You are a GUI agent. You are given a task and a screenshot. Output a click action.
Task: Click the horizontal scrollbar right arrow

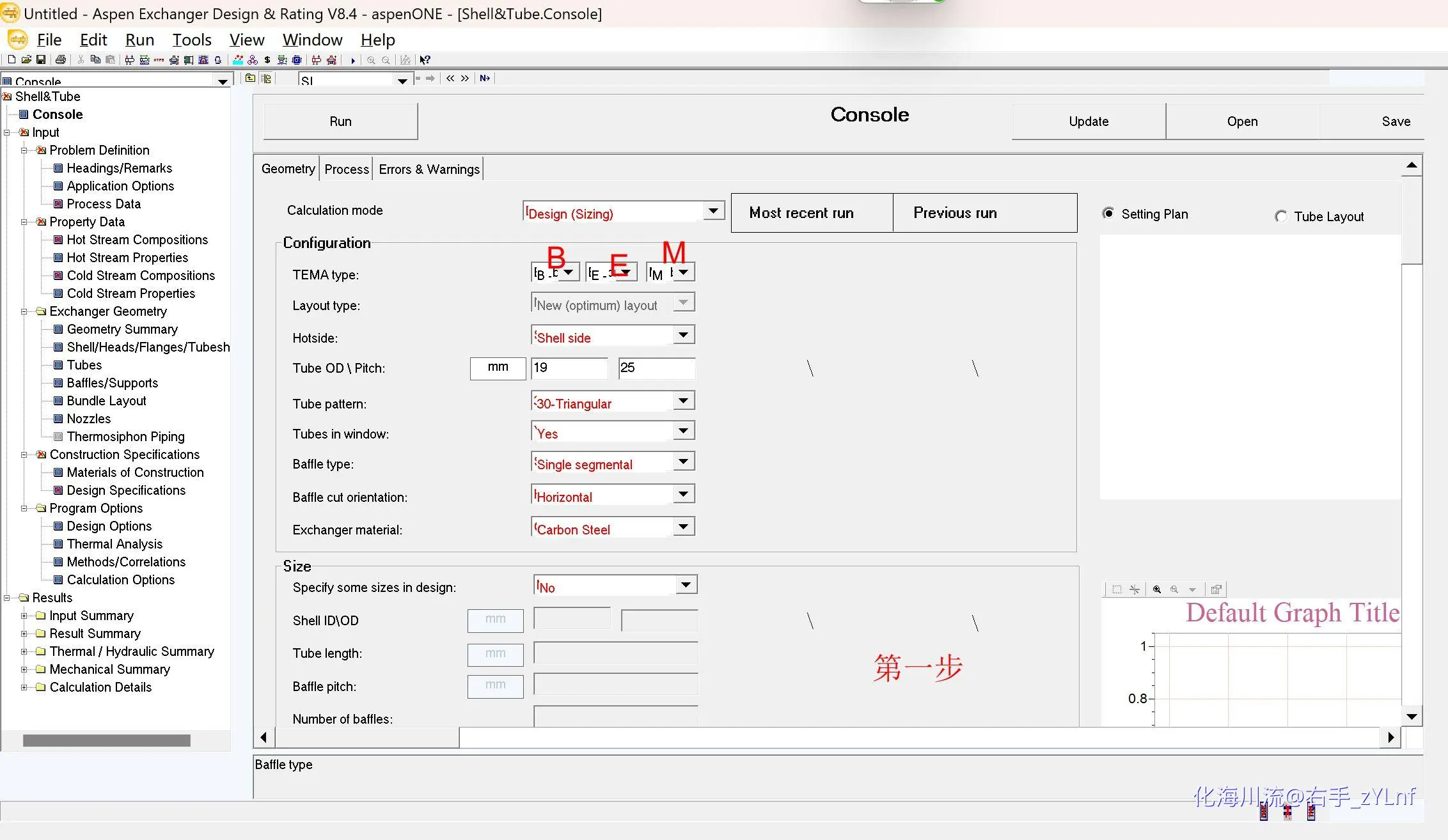pos(1390,737)
